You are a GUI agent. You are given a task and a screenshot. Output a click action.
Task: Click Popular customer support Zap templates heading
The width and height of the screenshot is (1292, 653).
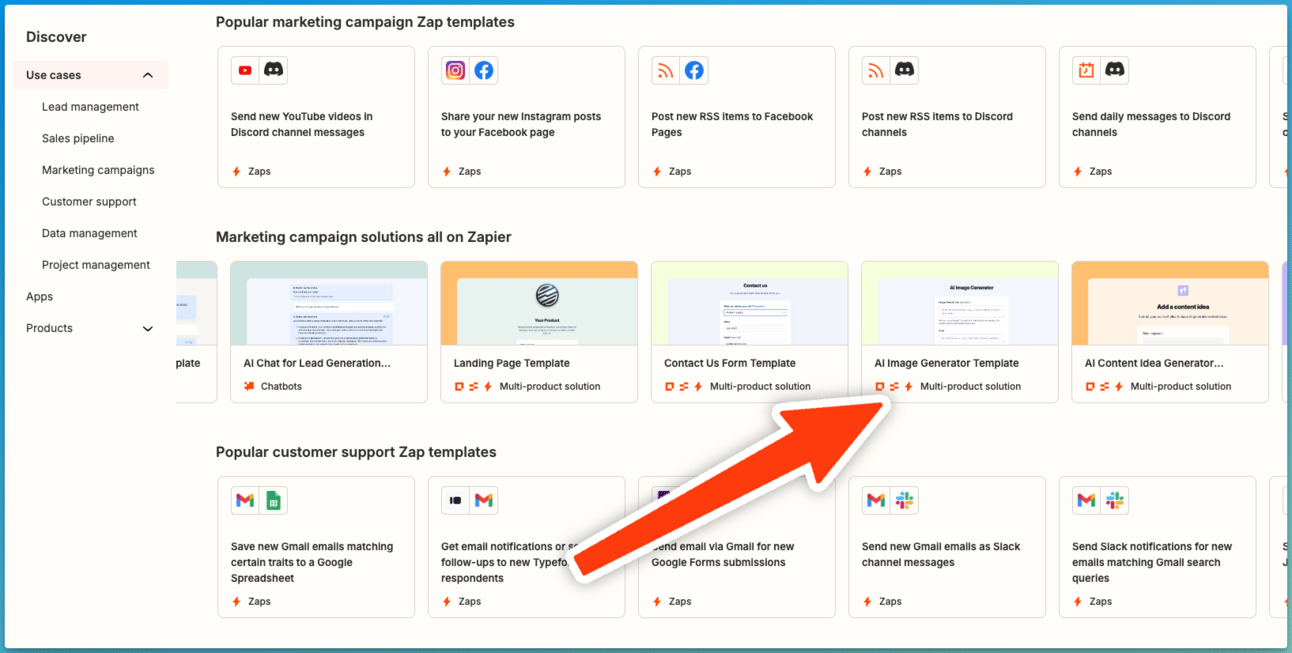356,452
